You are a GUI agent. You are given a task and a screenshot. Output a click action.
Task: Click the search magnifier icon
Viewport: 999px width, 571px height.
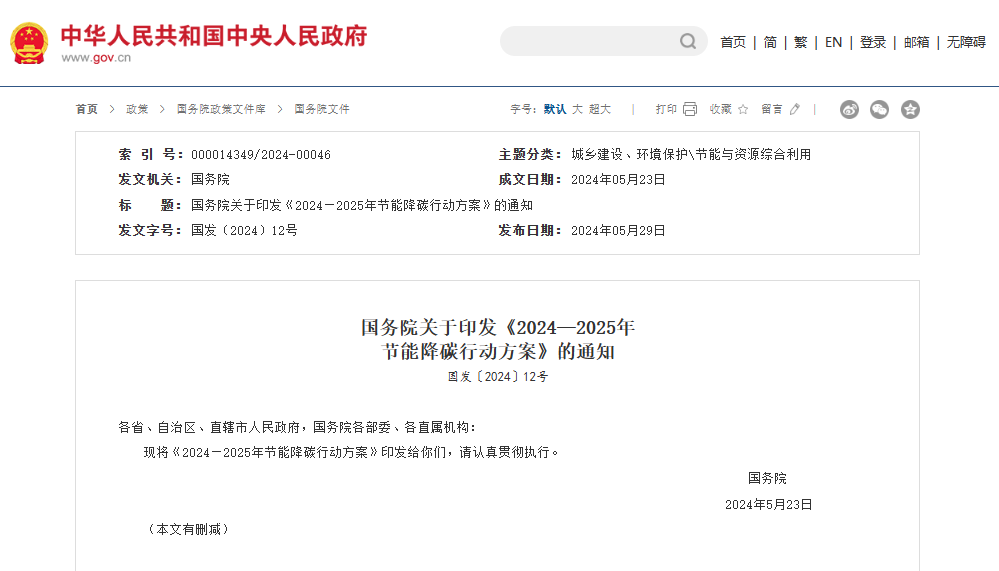pyautogui.click(x=688, y=41)
